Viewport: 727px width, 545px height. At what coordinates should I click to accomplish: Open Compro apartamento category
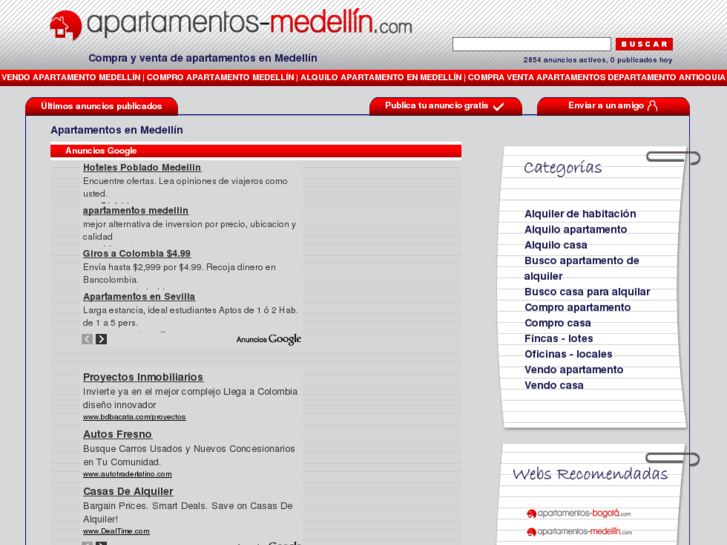pos(577,308)
